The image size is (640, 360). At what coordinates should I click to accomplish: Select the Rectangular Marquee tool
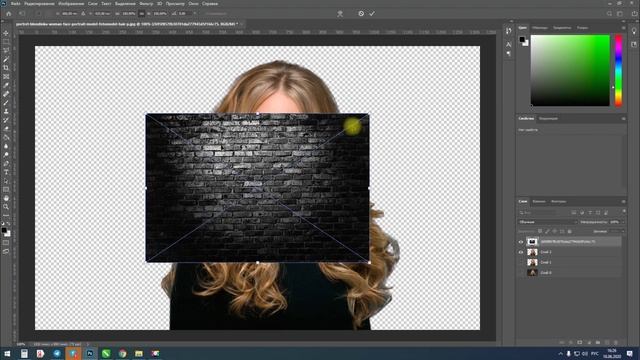[x=6, y=42]
